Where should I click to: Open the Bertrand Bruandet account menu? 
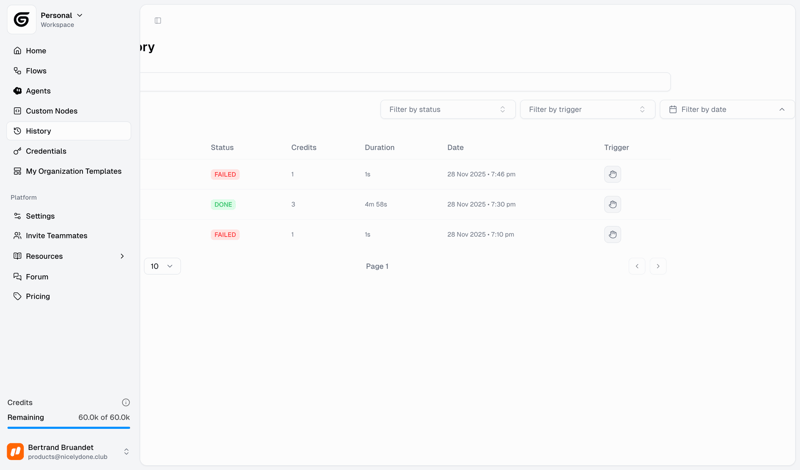click(x=69, y=452)
